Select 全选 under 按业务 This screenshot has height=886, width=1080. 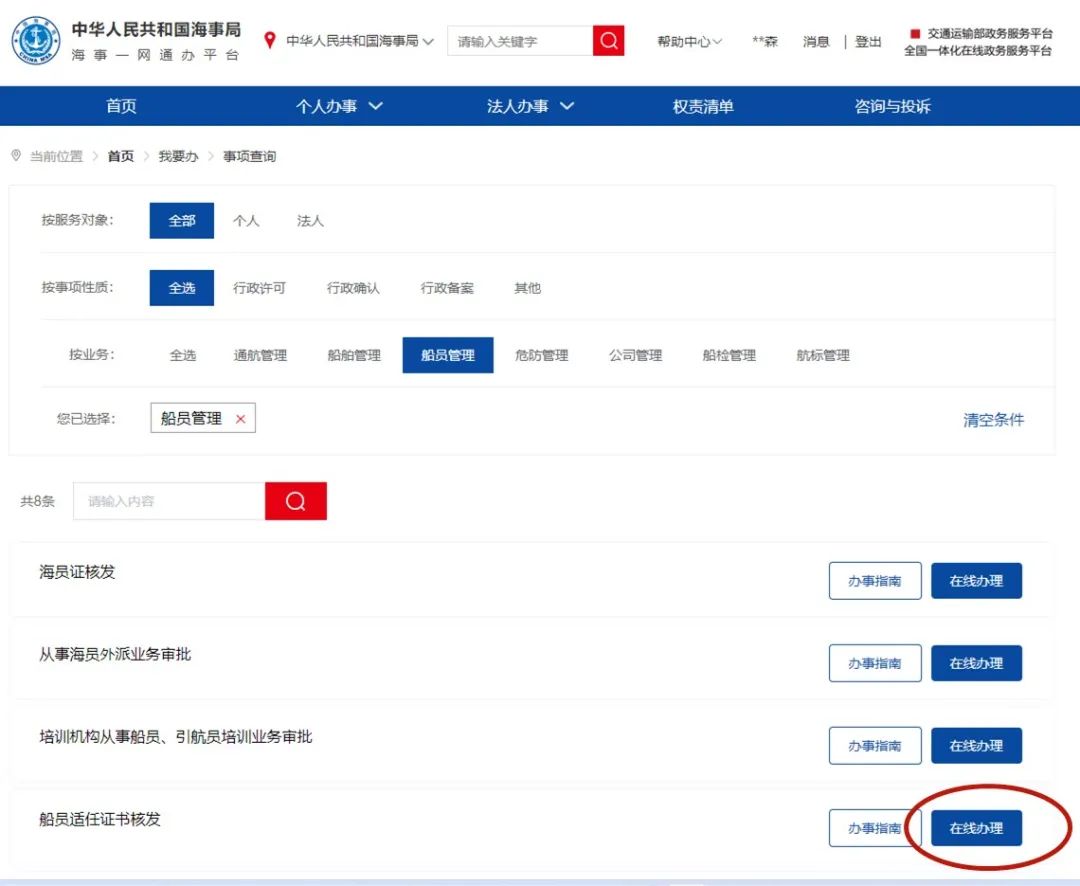pos(183,356)
